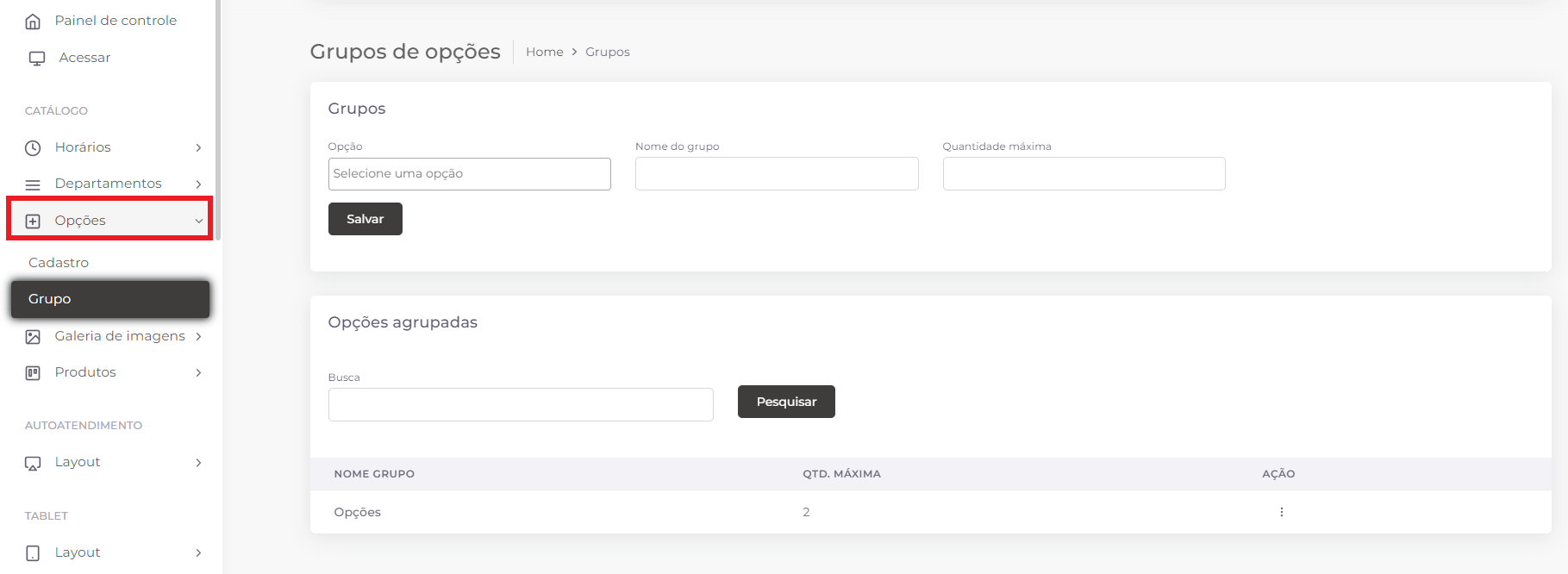Click the monitor icon next to Acessar
1568x574 pixels.
36,59
